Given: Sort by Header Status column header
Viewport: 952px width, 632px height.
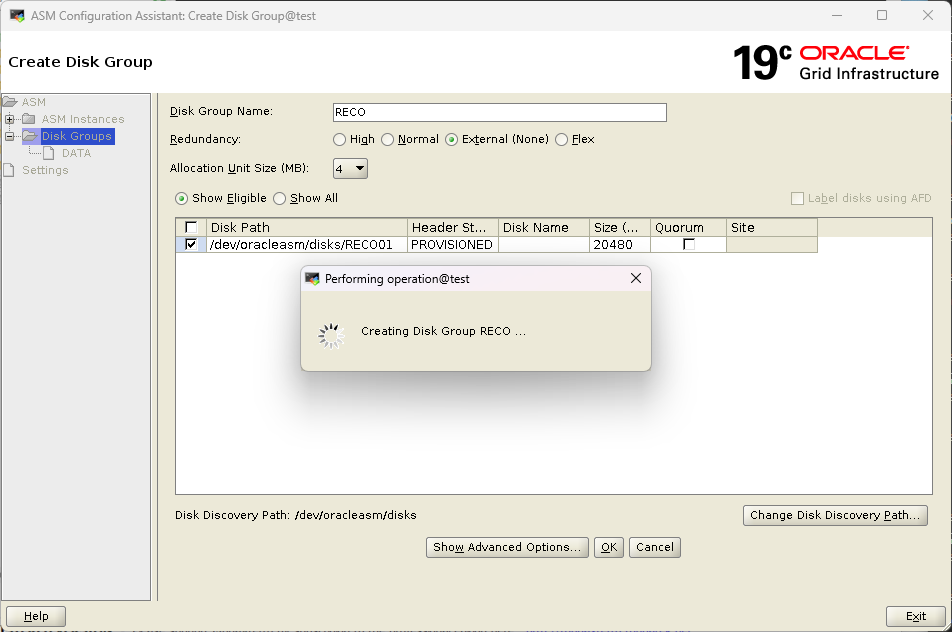Looking at the screenshot, I should 453,227.
